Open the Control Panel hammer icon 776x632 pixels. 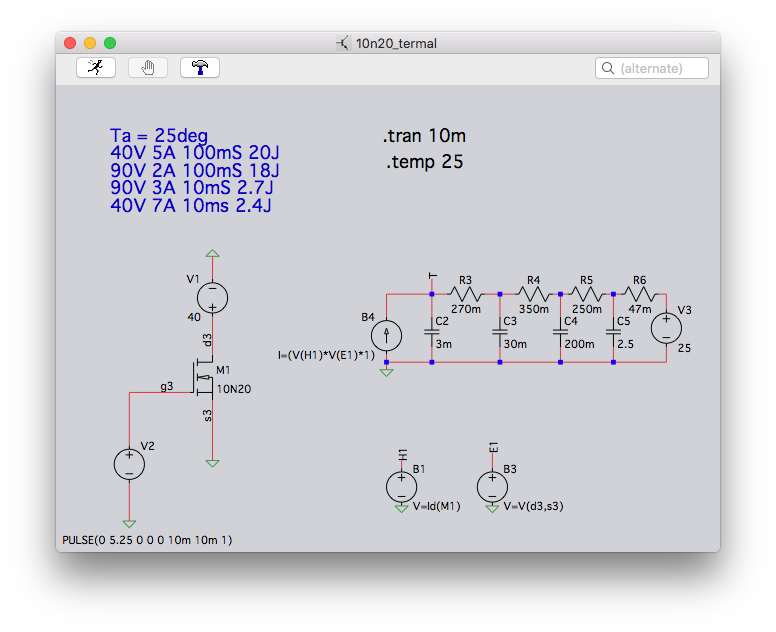pyautogui.click(x=200, y=67)
